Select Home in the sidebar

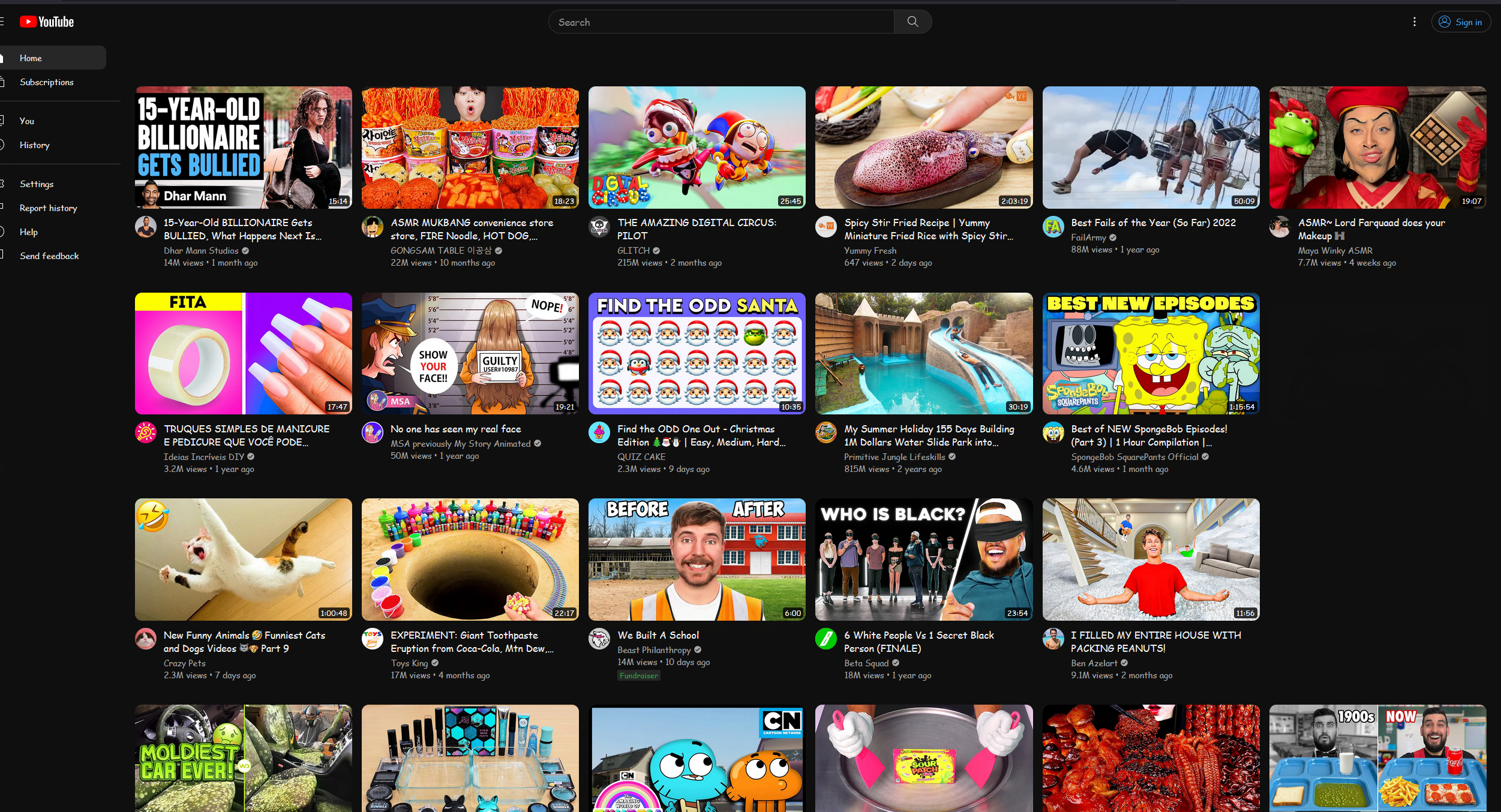[31, 58]
